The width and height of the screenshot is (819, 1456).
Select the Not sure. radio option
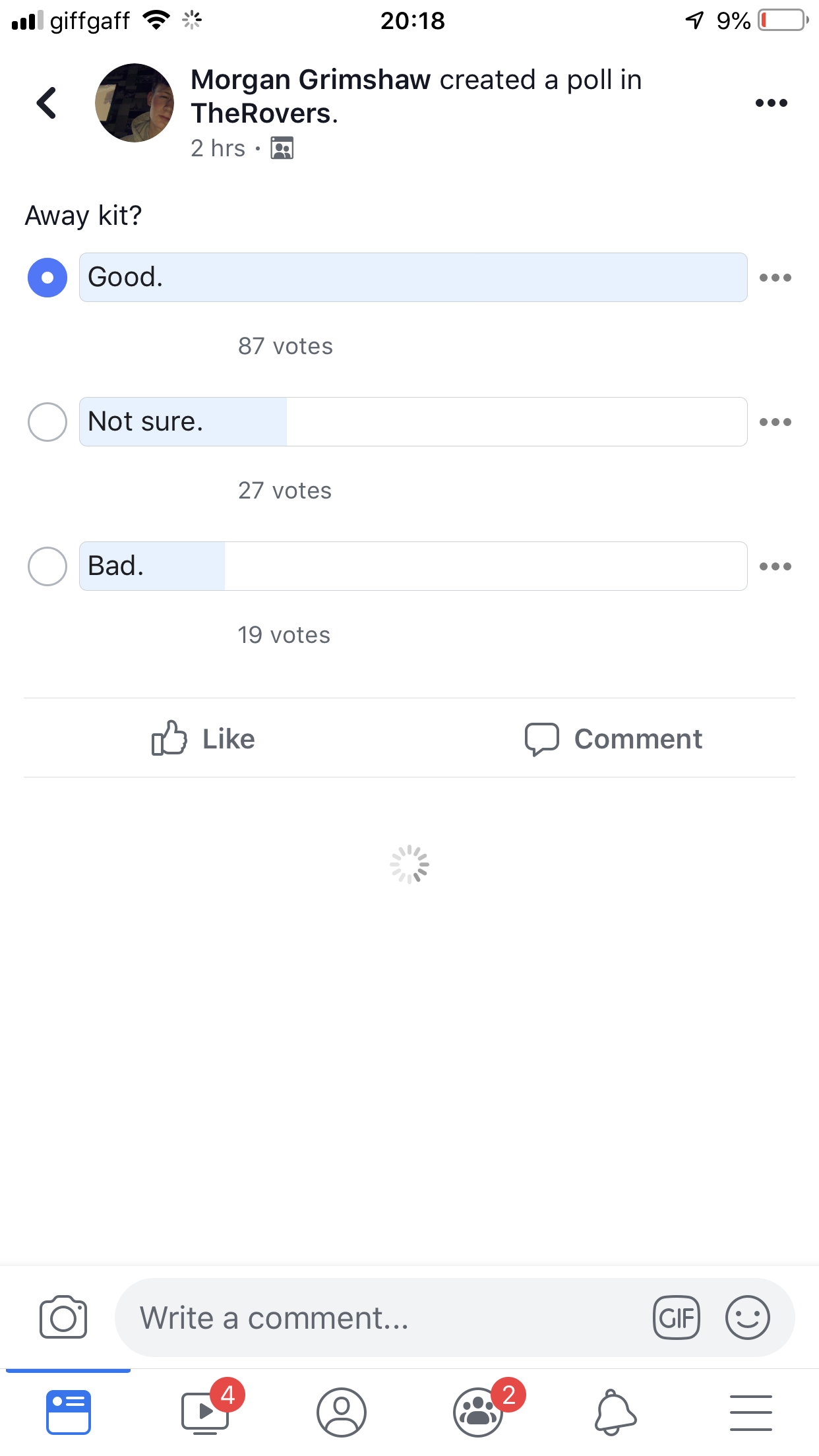[47, 422]
